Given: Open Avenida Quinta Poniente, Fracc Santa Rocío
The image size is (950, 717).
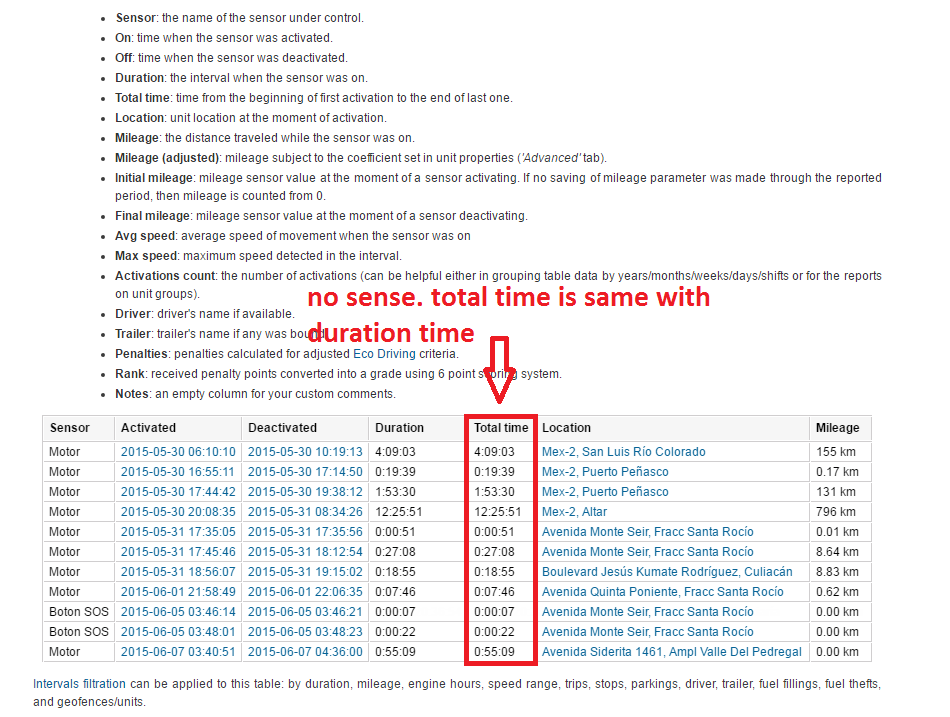Looking at the screenshot, I should point(662,592).
